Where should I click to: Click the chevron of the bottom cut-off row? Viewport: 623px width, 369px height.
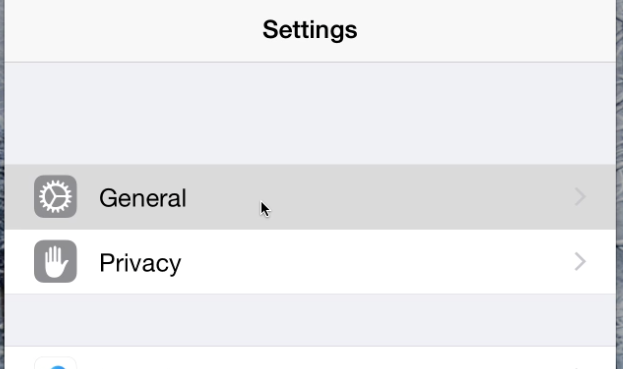tap(580, 367)
